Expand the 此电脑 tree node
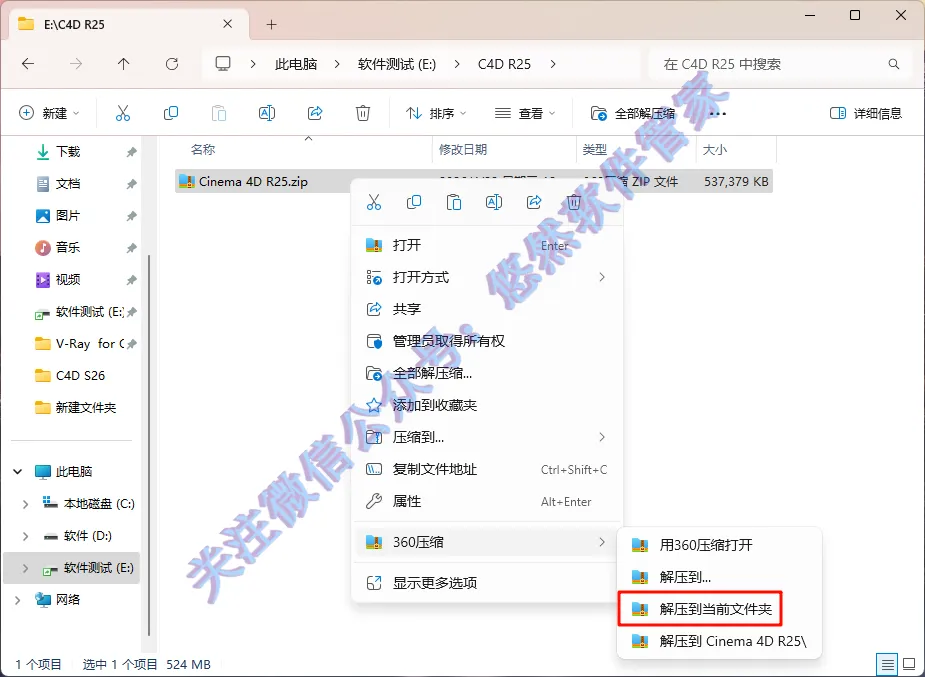The image size is (925, 677). 18,471
